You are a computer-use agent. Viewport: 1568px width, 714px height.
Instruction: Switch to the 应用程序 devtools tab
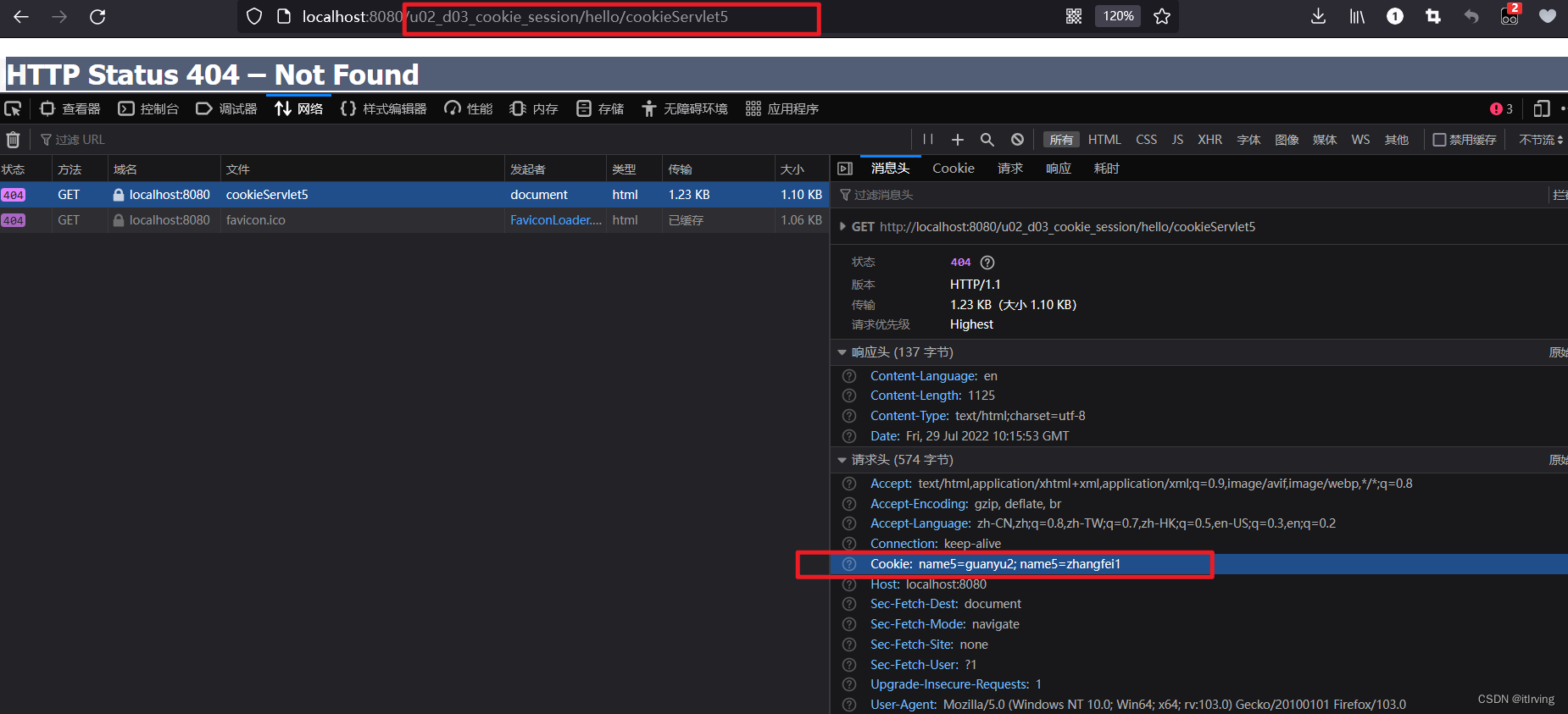[781, 108]
